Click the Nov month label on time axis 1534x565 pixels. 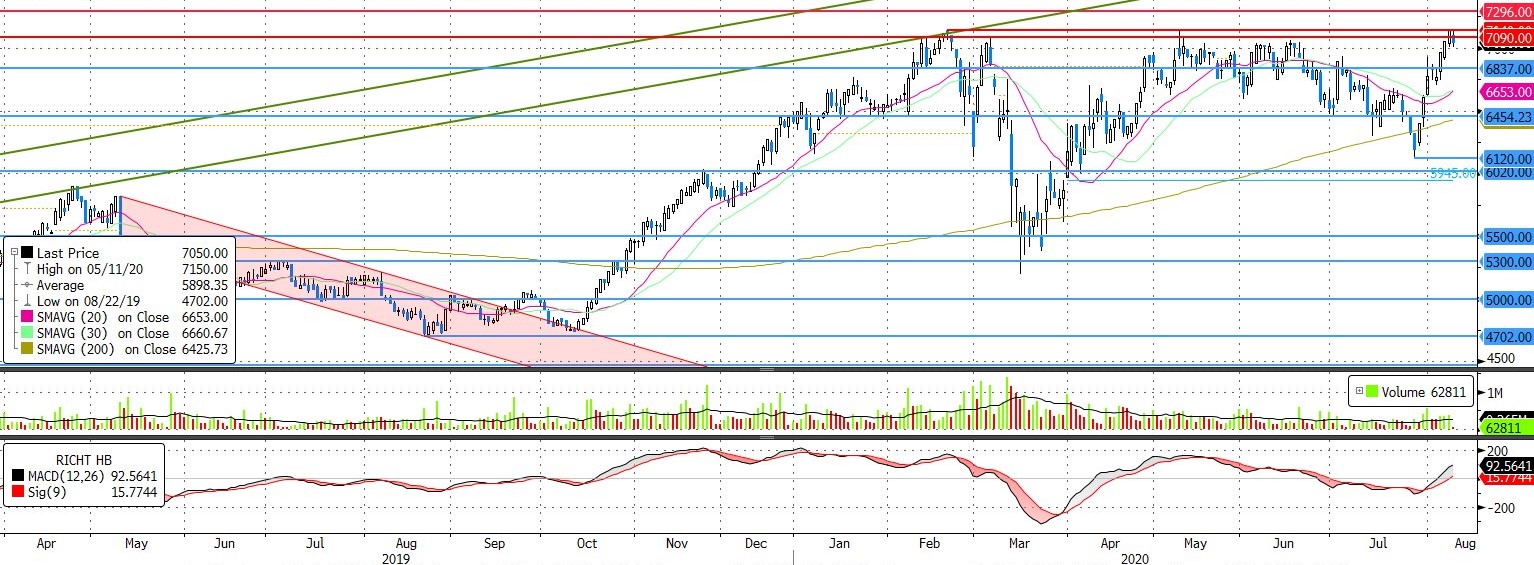click(677, 545)
